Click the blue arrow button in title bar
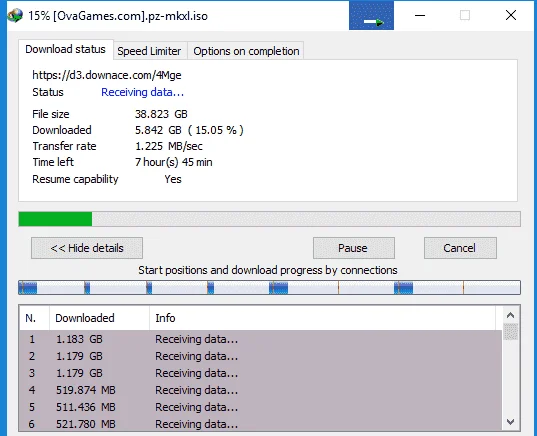The width and height of the screenshot is (537, 436). point(371,15)
